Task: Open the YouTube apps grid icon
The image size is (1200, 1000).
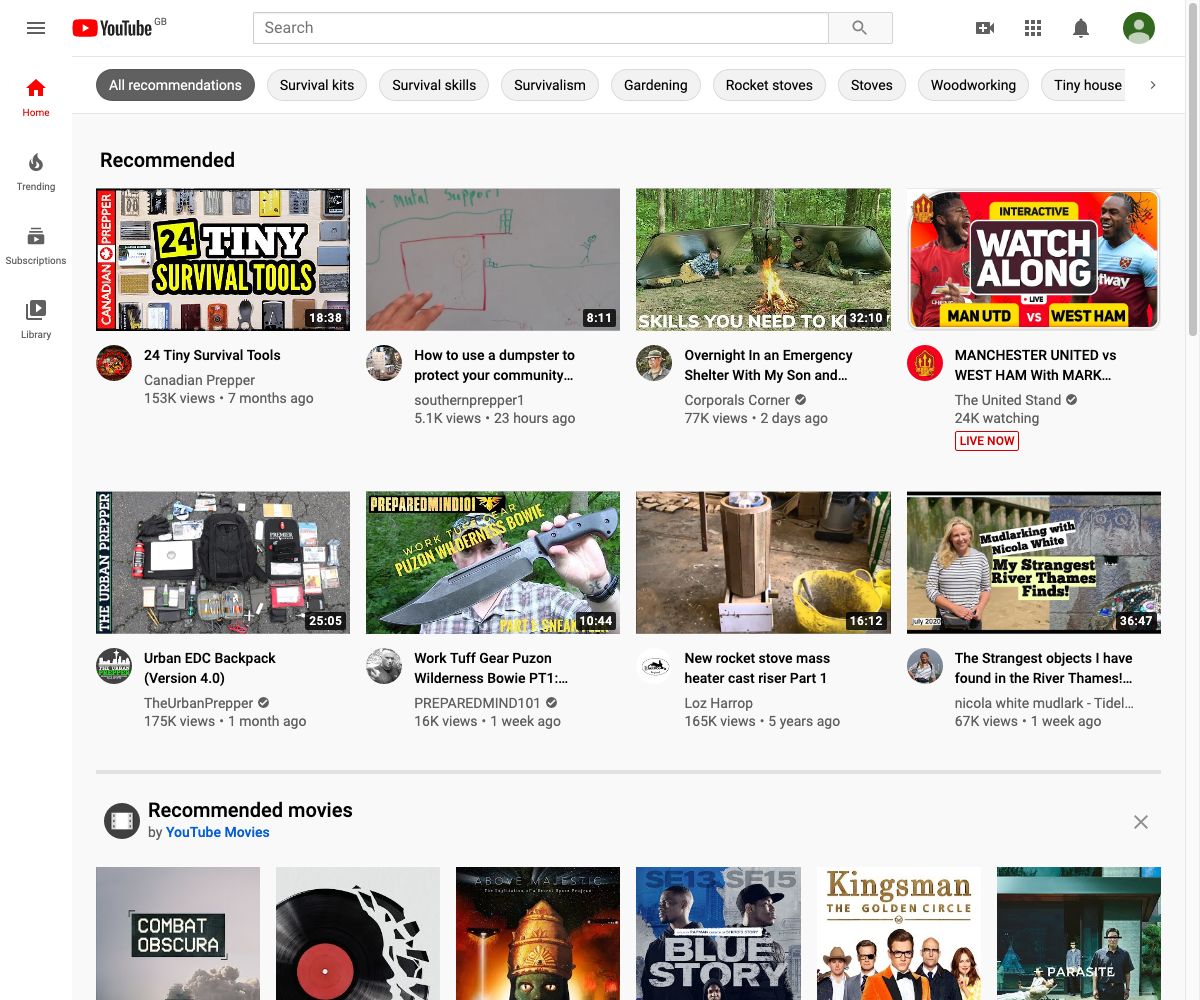Action: (1033, 28)
